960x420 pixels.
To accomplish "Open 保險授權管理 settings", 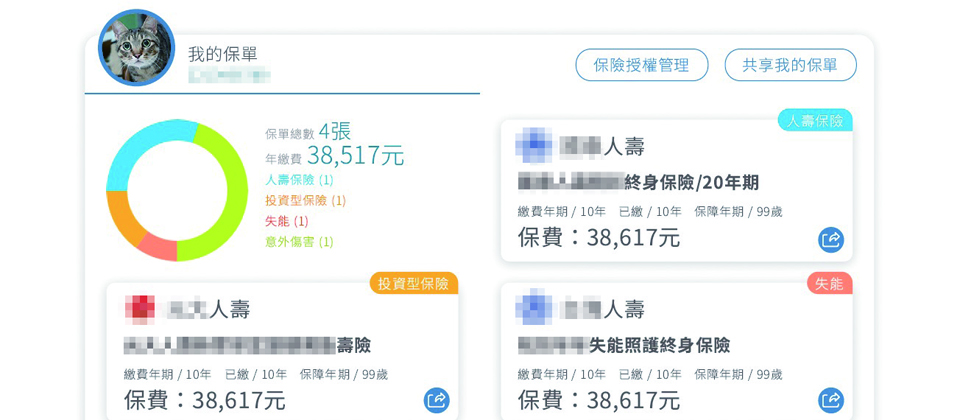I will click(642, 65).
